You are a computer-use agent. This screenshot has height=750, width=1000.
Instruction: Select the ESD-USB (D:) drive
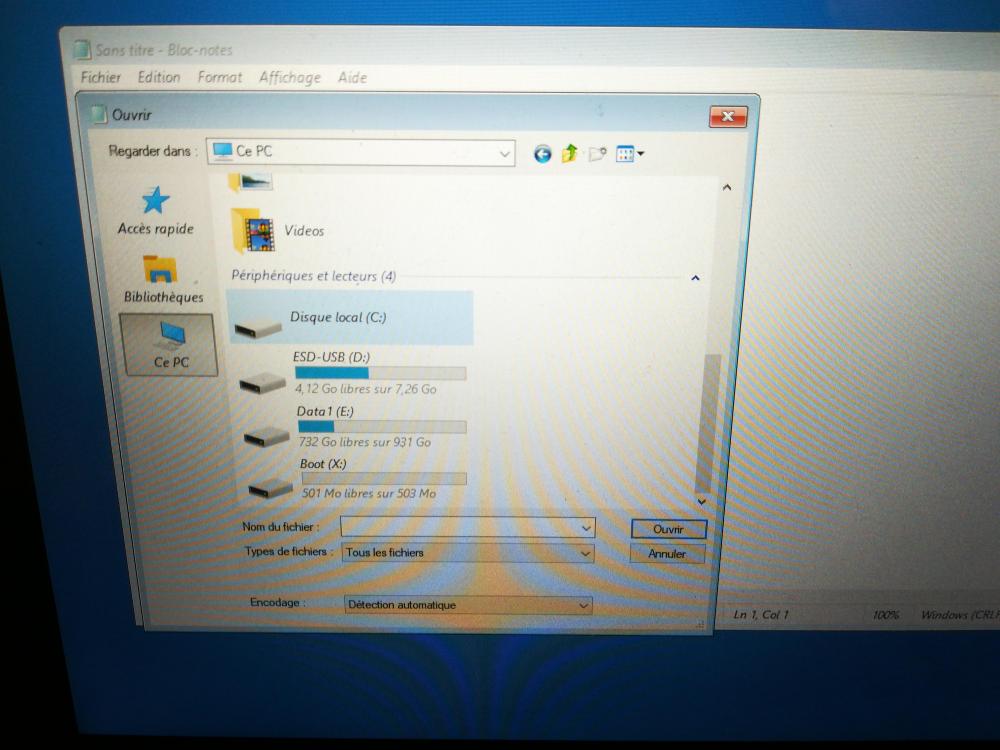tap(354, 373)
